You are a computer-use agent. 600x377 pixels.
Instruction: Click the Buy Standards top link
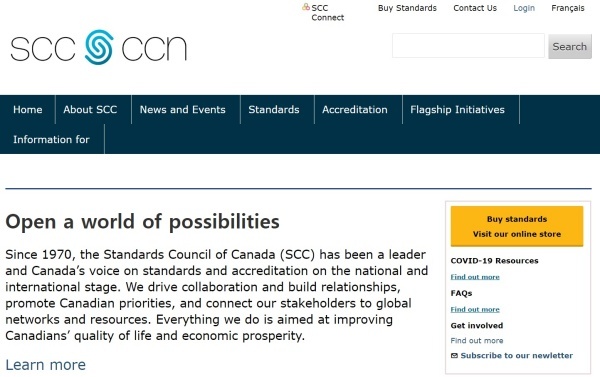(407, 8)
